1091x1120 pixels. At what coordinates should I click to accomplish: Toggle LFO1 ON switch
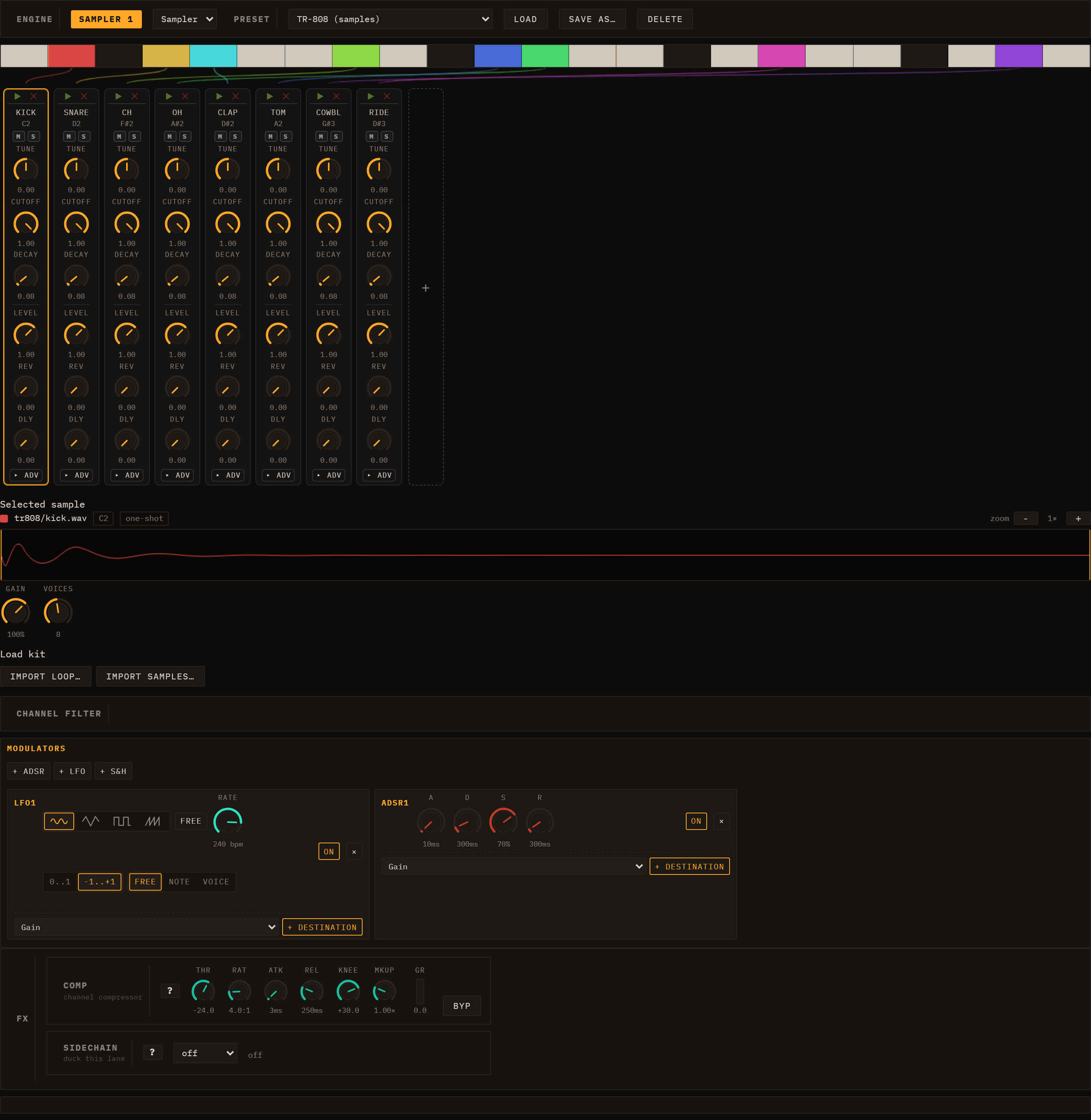[x=329, y=851]
